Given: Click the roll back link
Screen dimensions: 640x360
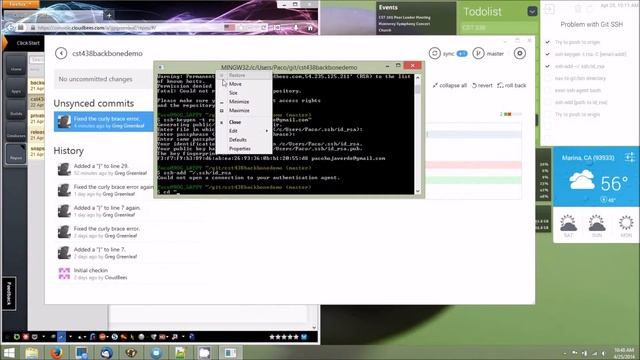Looking at the screenshot, I should pyautogui.click(x=511, y=85).
